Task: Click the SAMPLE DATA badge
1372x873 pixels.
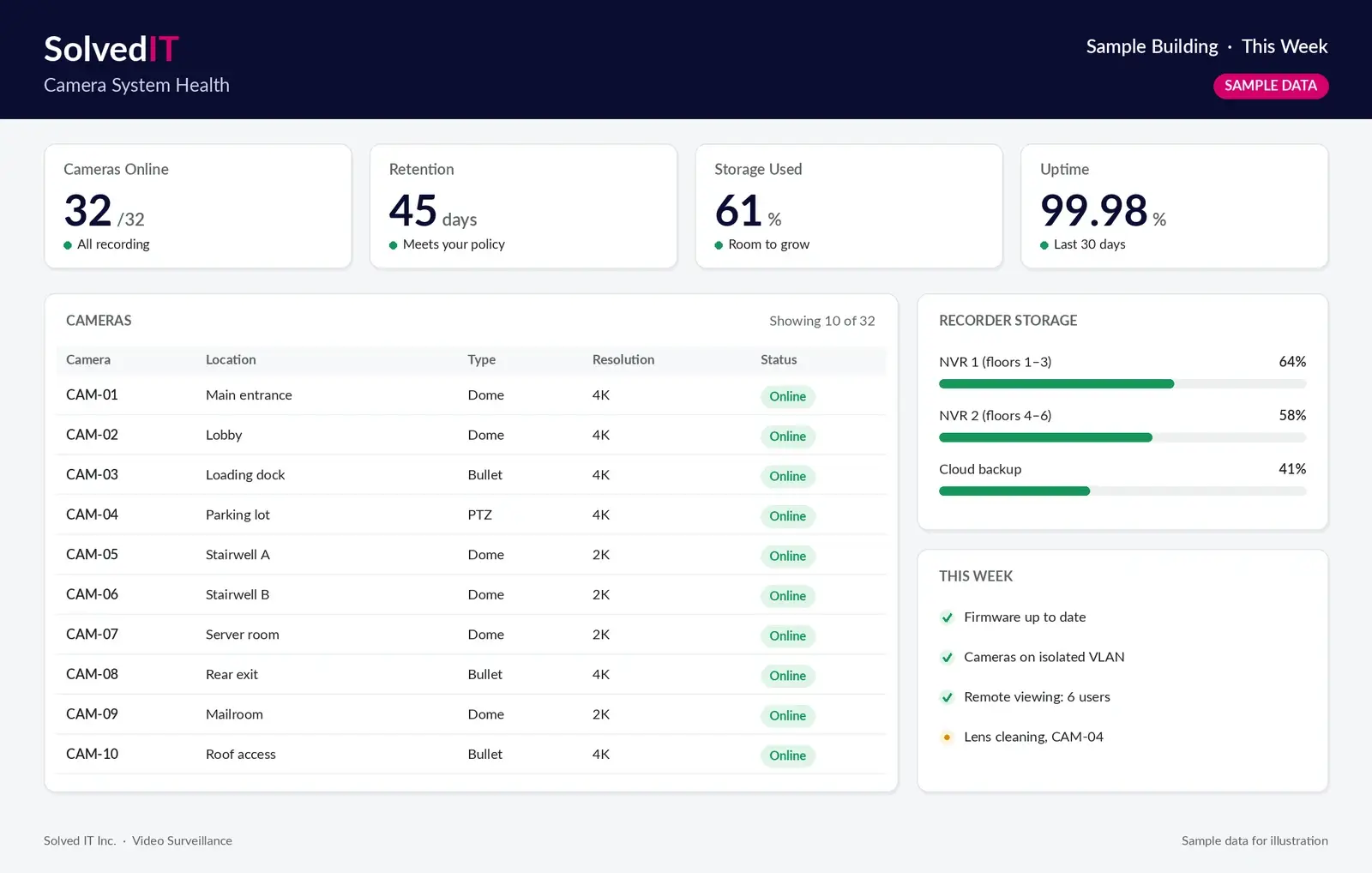Action: point(1270,86)
